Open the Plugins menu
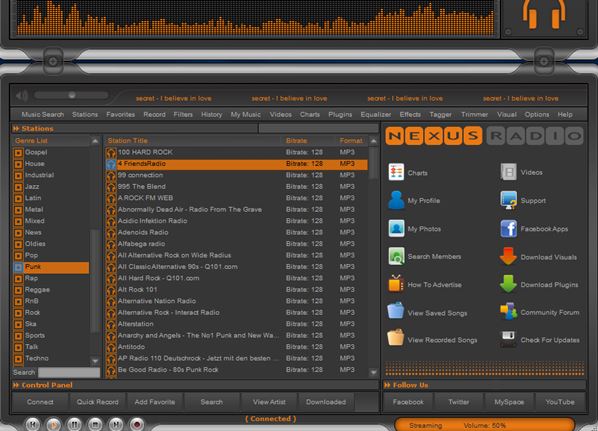Screen dimensions: 598x431 340,114
